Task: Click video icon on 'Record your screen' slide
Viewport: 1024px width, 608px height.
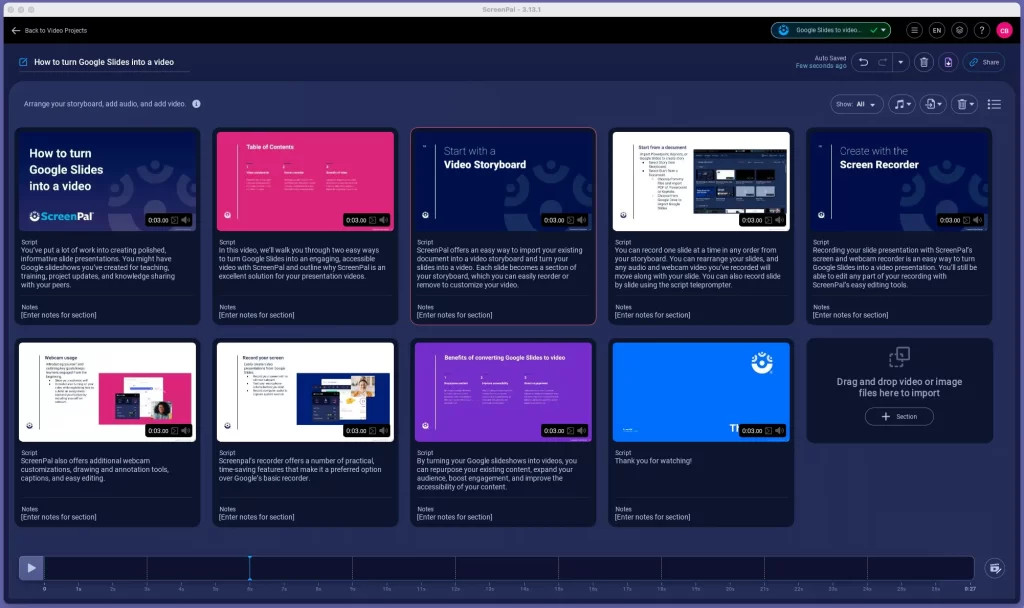Action: [x=372, y=430]
